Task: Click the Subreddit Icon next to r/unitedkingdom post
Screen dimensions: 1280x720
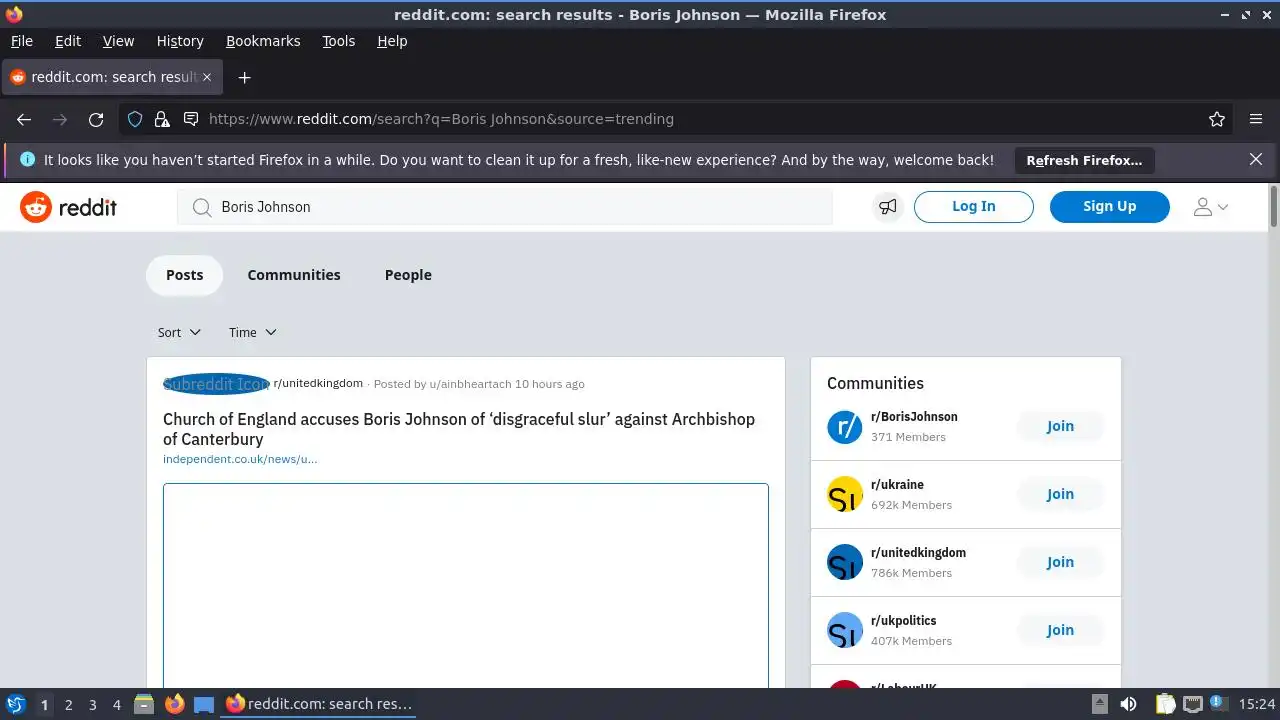Action: (216, 384)
